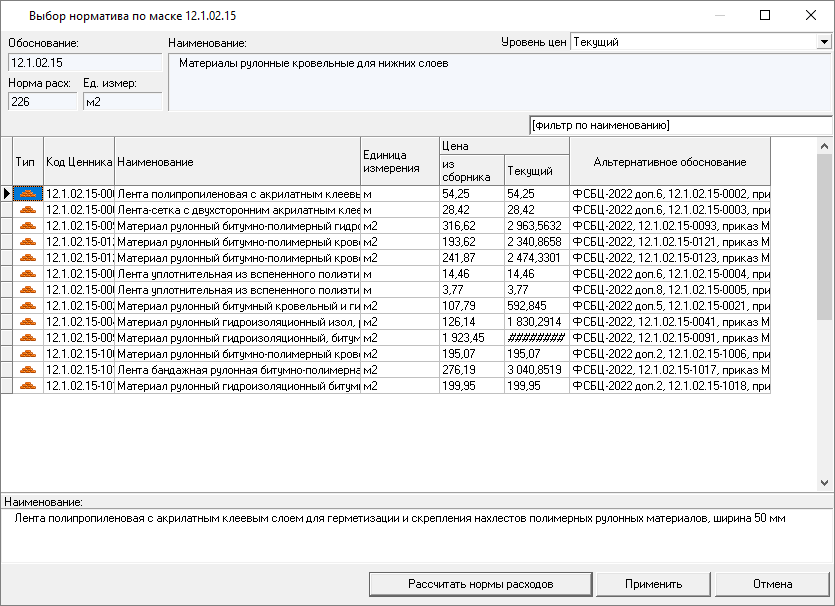Click the Обоснование field containing 12.1.02.15

coord(85,63)
